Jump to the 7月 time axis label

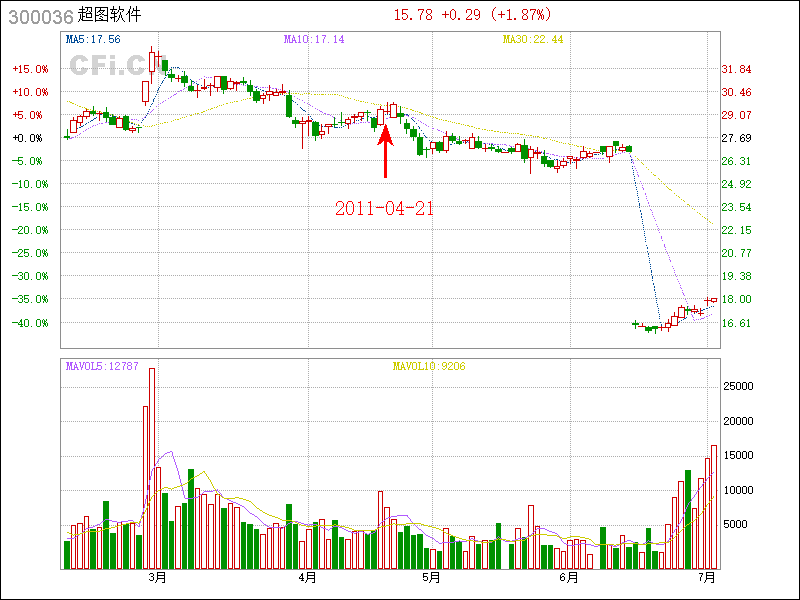[707, 577]
